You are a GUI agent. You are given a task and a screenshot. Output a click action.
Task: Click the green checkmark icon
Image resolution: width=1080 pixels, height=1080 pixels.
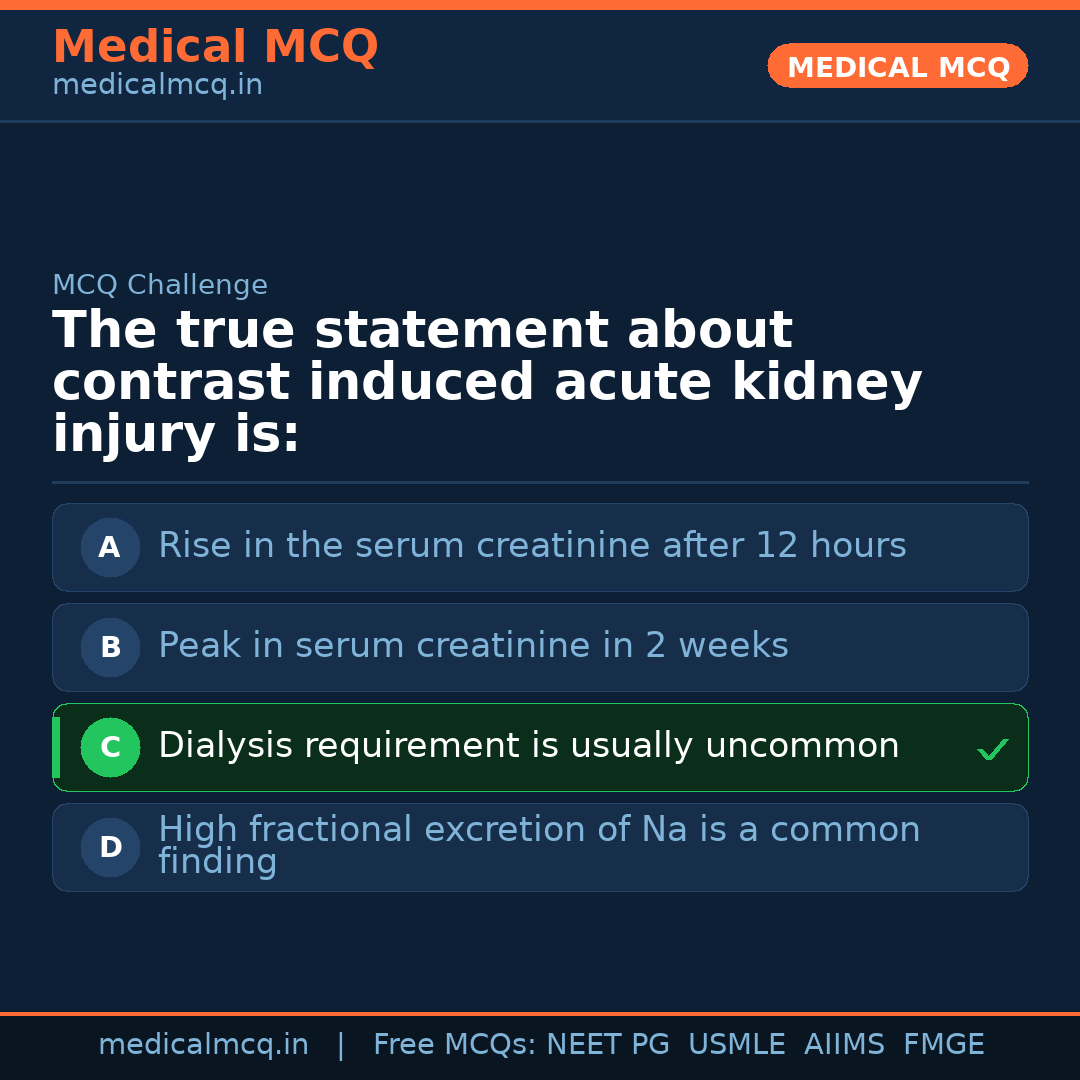[x=992, y=749]
